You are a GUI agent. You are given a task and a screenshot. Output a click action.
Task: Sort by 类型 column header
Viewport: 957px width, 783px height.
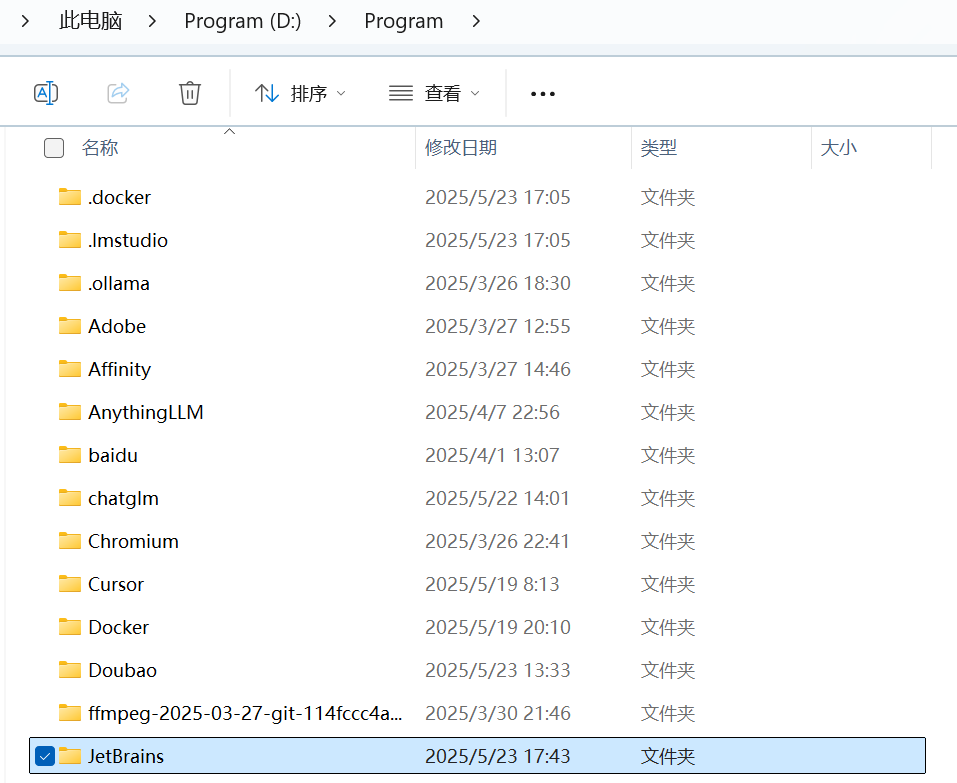pyautogui.click(x=659, y=148)
